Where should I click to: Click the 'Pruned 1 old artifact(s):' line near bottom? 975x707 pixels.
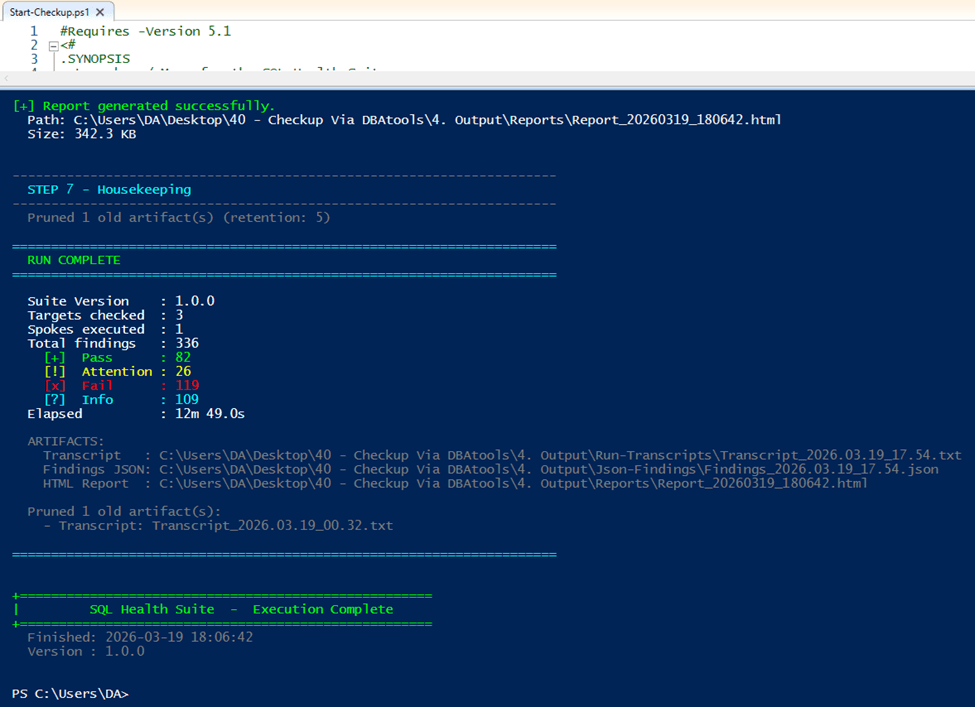pyautogui.click(x=124, y=512)
